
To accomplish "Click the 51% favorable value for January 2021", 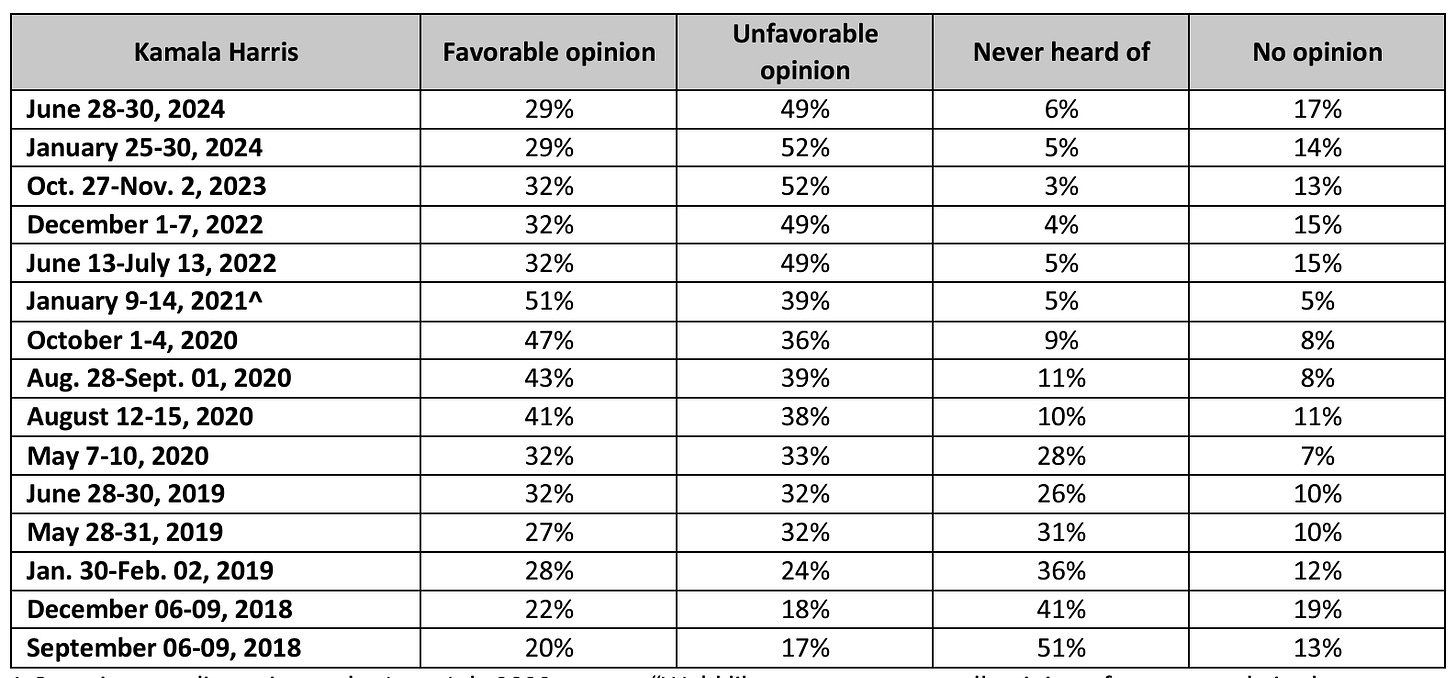I will tap(549, 302).
